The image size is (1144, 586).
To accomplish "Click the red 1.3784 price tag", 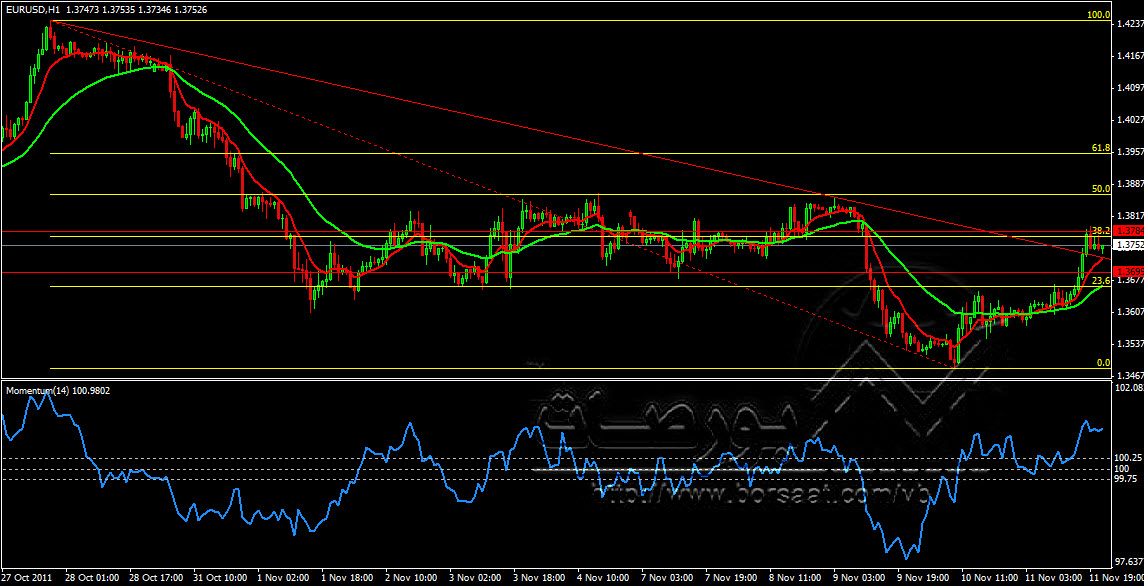I will (1128, 231).
